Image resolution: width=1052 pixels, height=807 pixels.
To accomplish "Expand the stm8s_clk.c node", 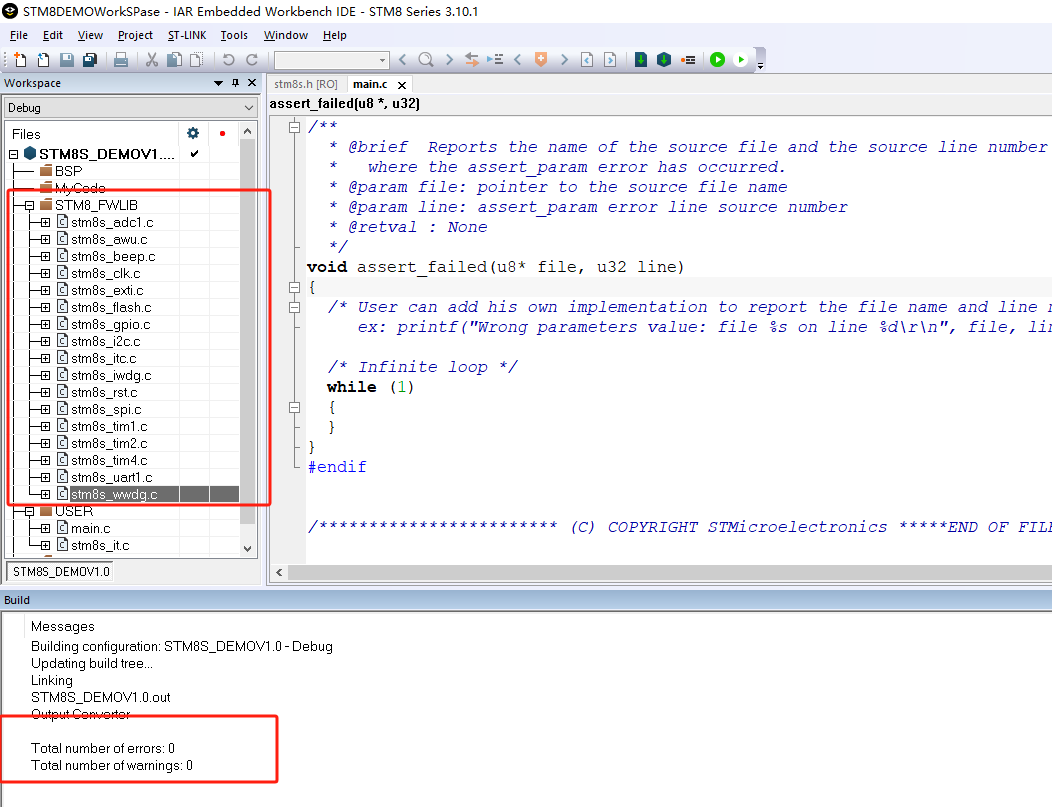I will click(x=45, y=274).
